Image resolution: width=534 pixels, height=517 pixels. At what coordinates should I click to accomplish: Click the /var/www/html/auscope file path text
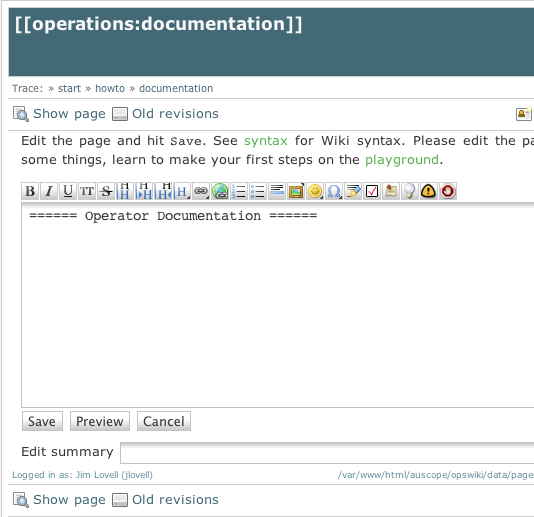pyautogui.click(x=436, y=475)
